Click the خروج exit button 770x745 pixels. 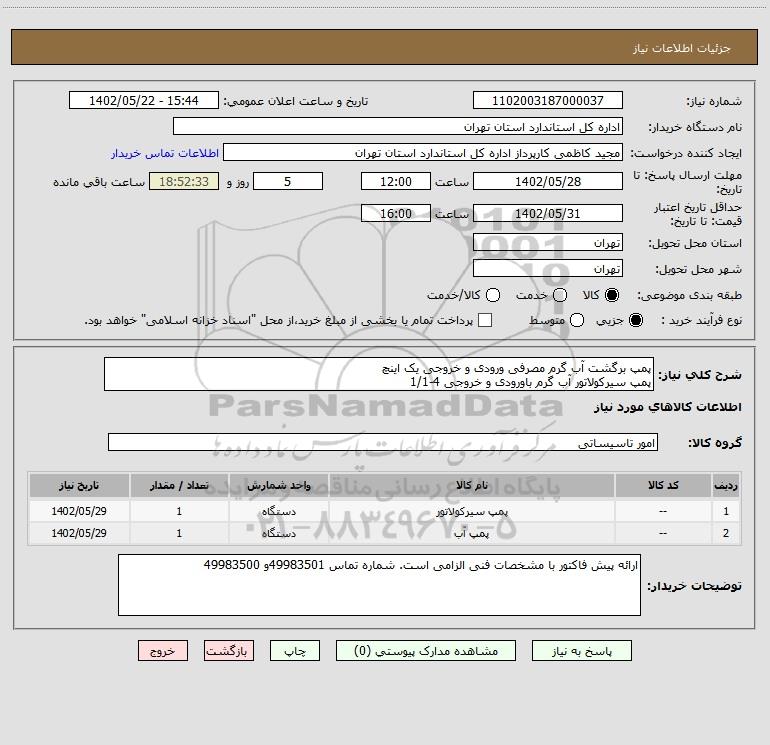point(163,651)
